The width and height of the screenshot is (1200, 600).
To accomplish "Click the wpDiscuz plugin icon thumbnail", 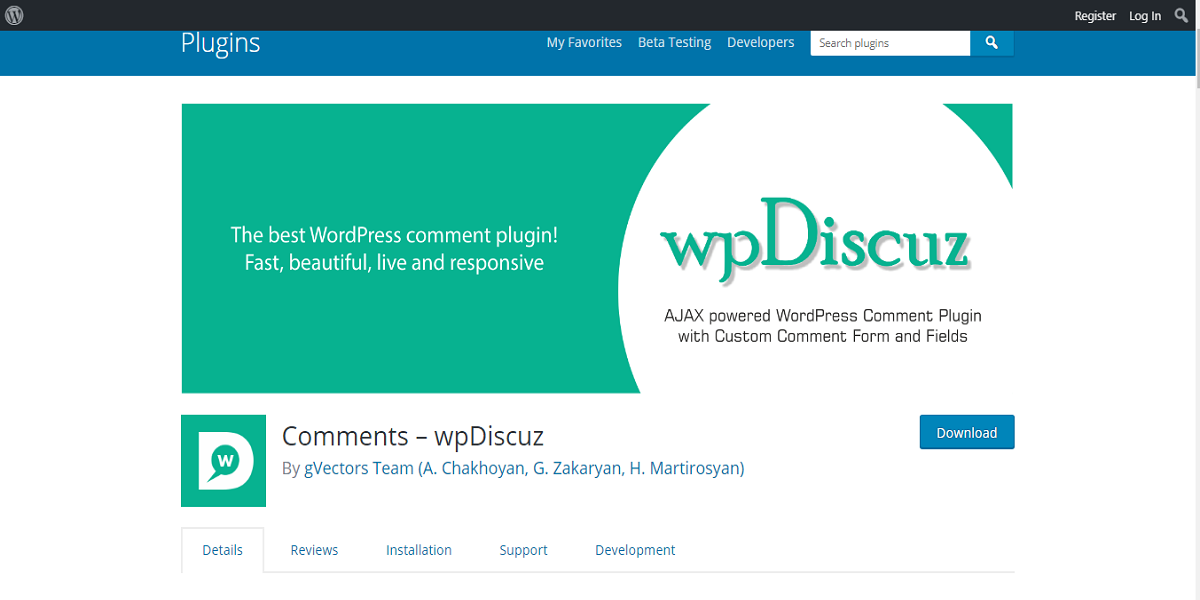I will pyautogui.click(x=223, y=461).
